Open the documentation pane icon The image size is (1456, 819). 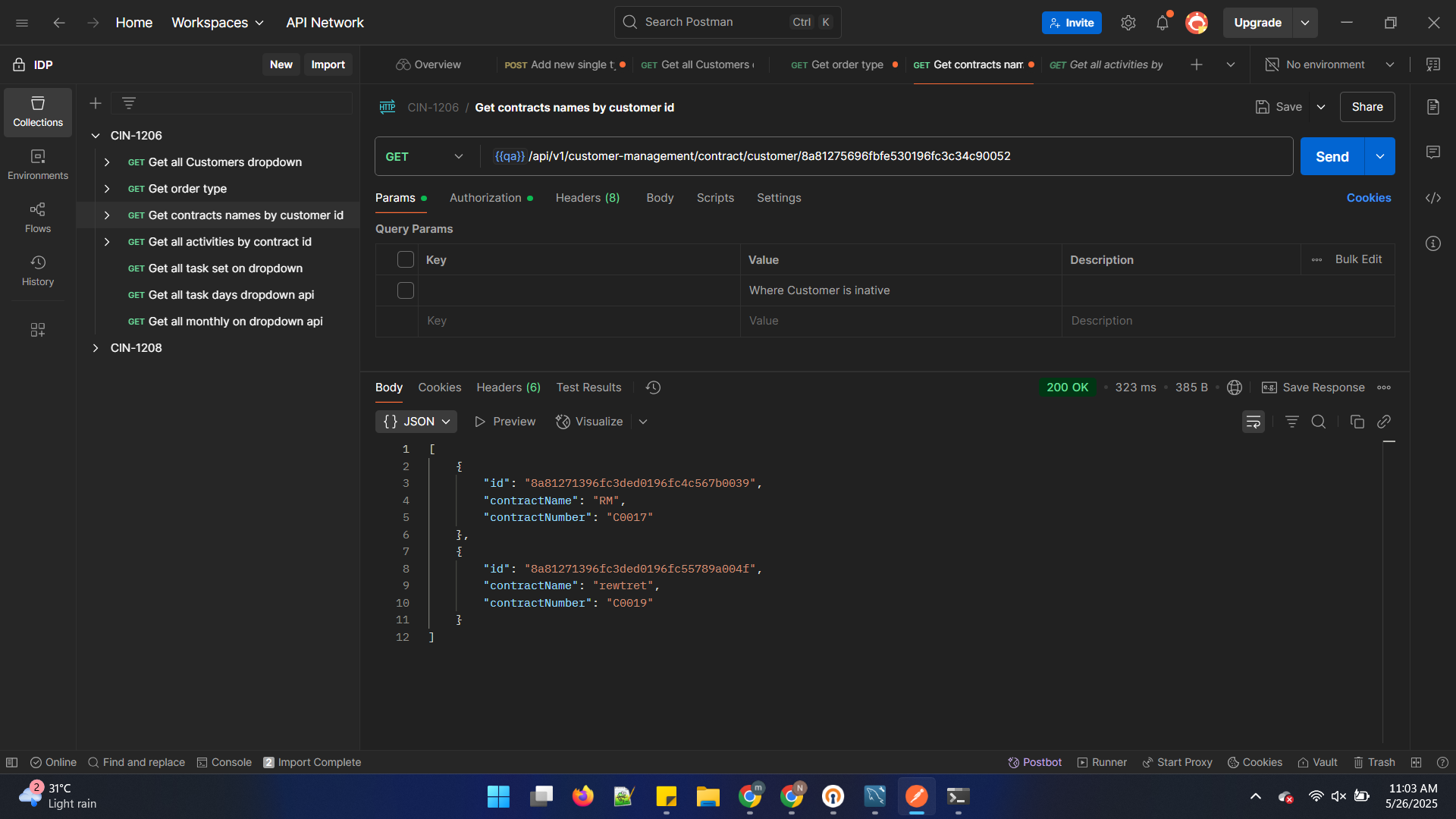[1433, 107]
